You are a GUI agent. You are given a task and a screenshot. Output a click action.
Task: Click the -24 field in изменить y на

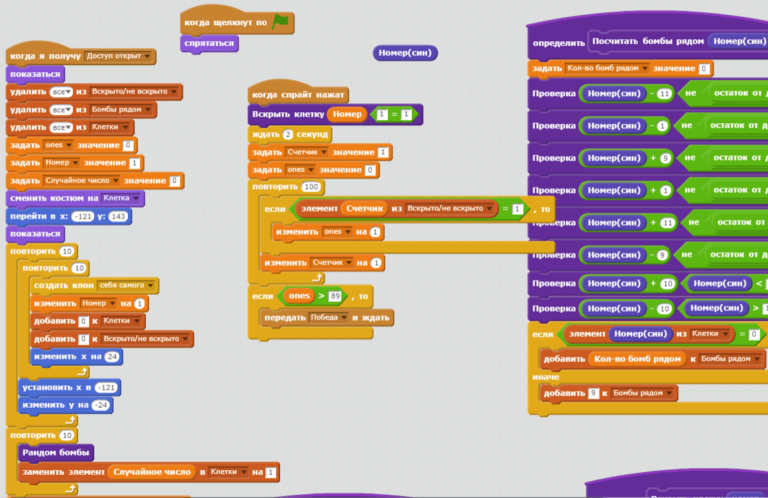click(101, 405)
